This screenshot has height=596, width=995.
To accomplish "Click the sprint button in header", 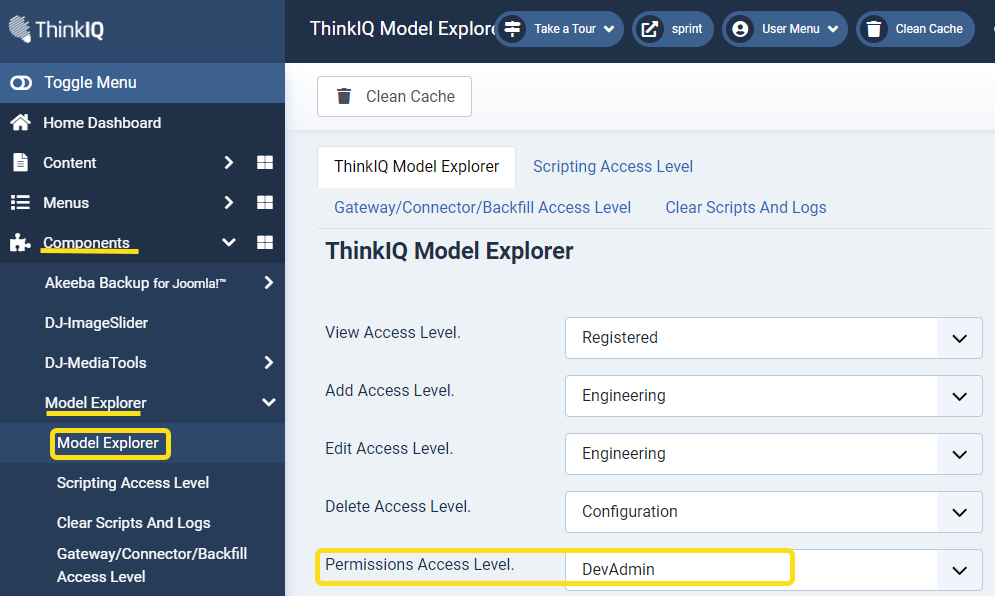I will [x=673, y=29].
